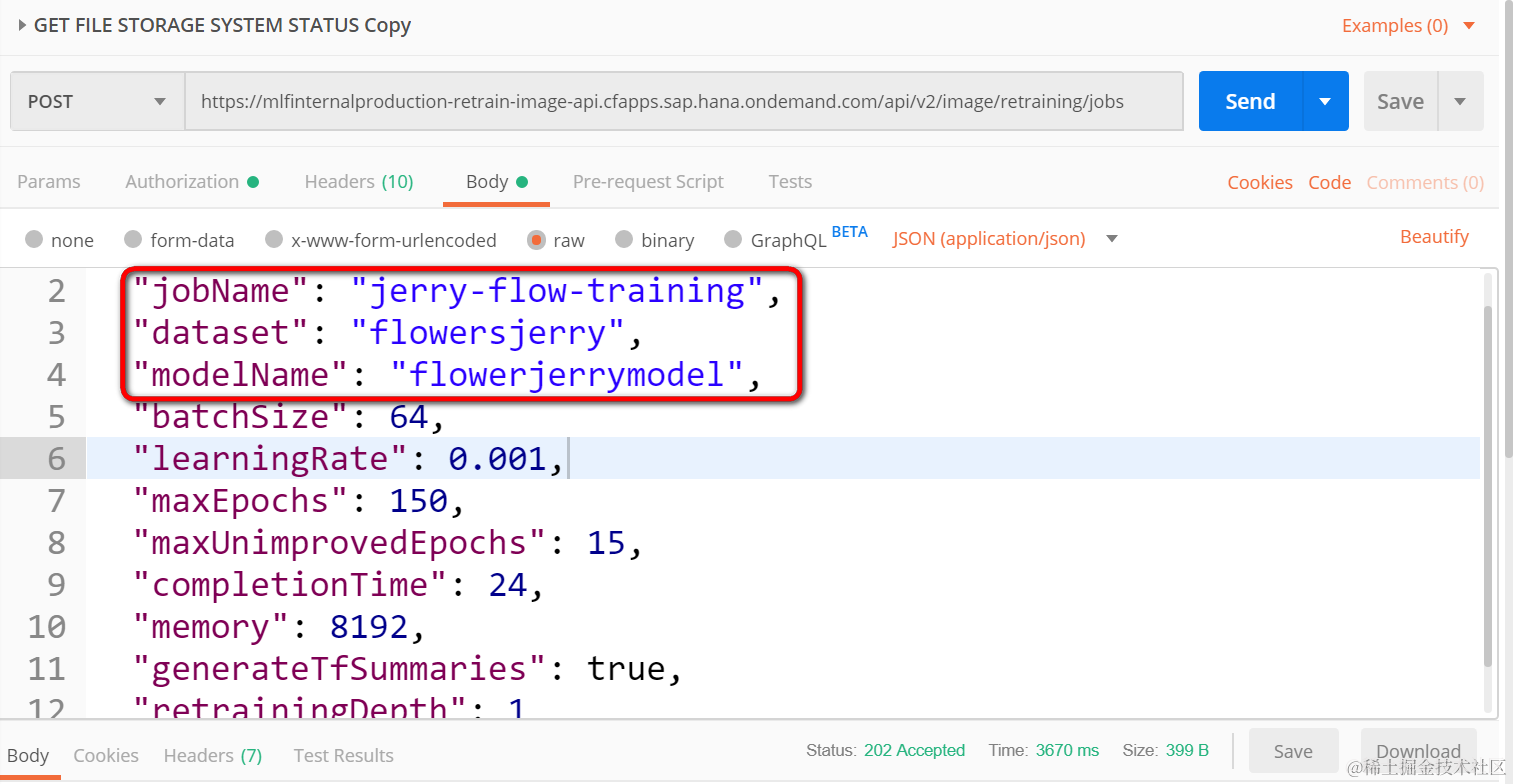Viewport: 1513px width, 784px height.
Task: Click the learningRate value 0.001
Action: pyautogui.click(x=497, y=458)
